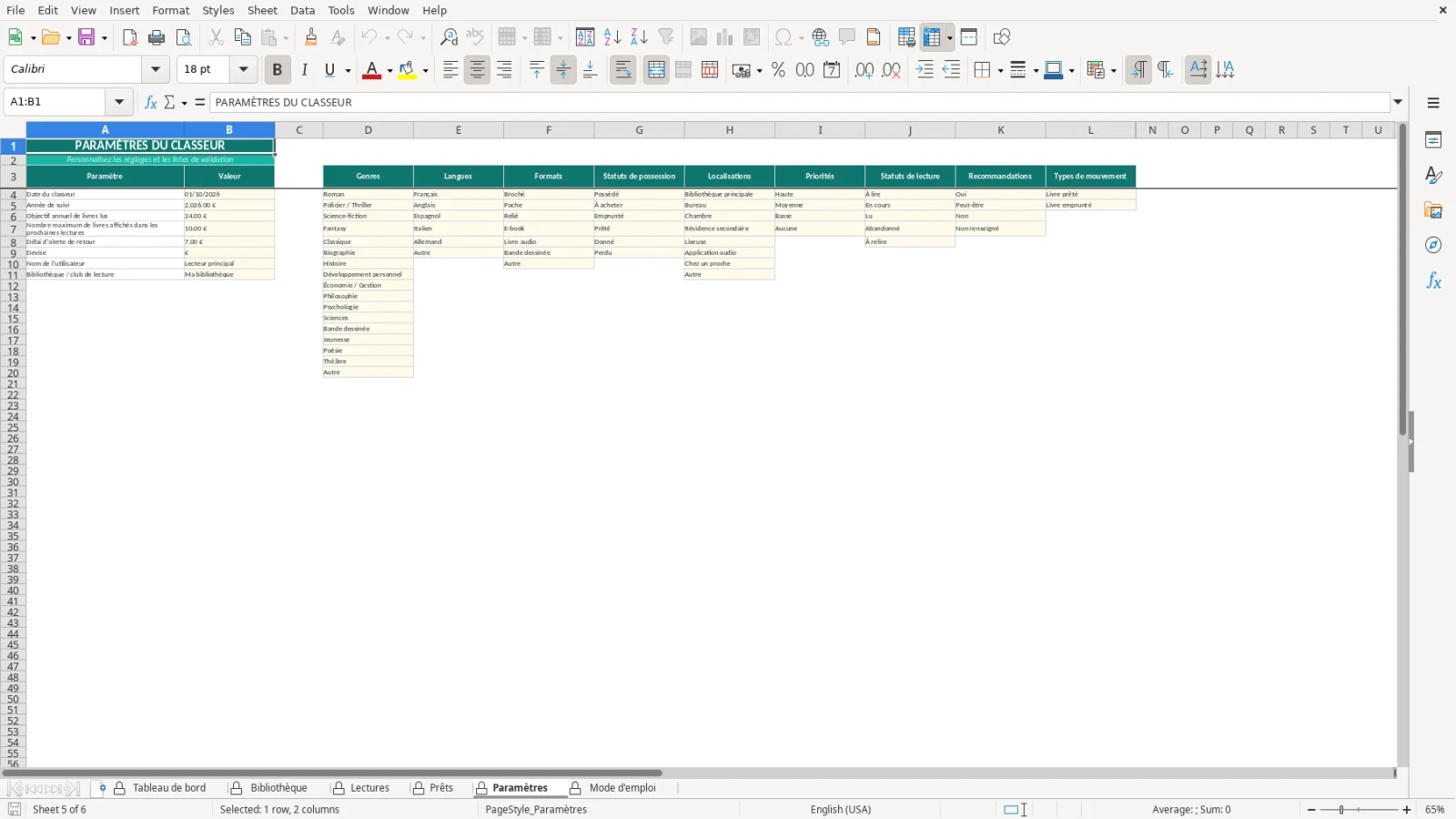The width and height of the screenshot is (1456, 819).
Task: Open the font name dropdown
Action: (x=156, y=69)
